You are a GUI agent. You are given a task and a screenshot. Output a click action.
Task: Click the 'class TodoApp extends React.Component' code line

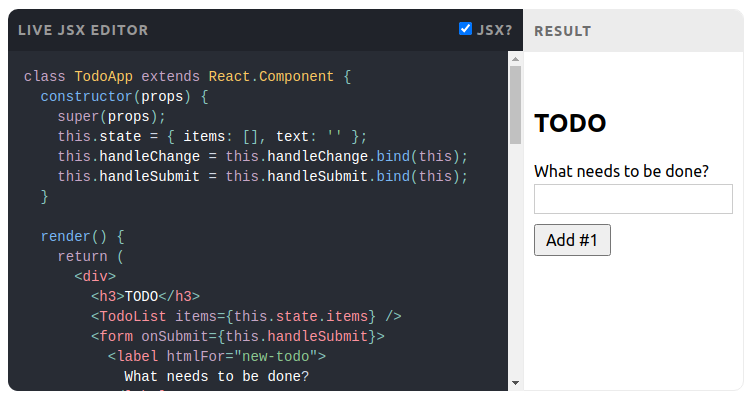188,77
